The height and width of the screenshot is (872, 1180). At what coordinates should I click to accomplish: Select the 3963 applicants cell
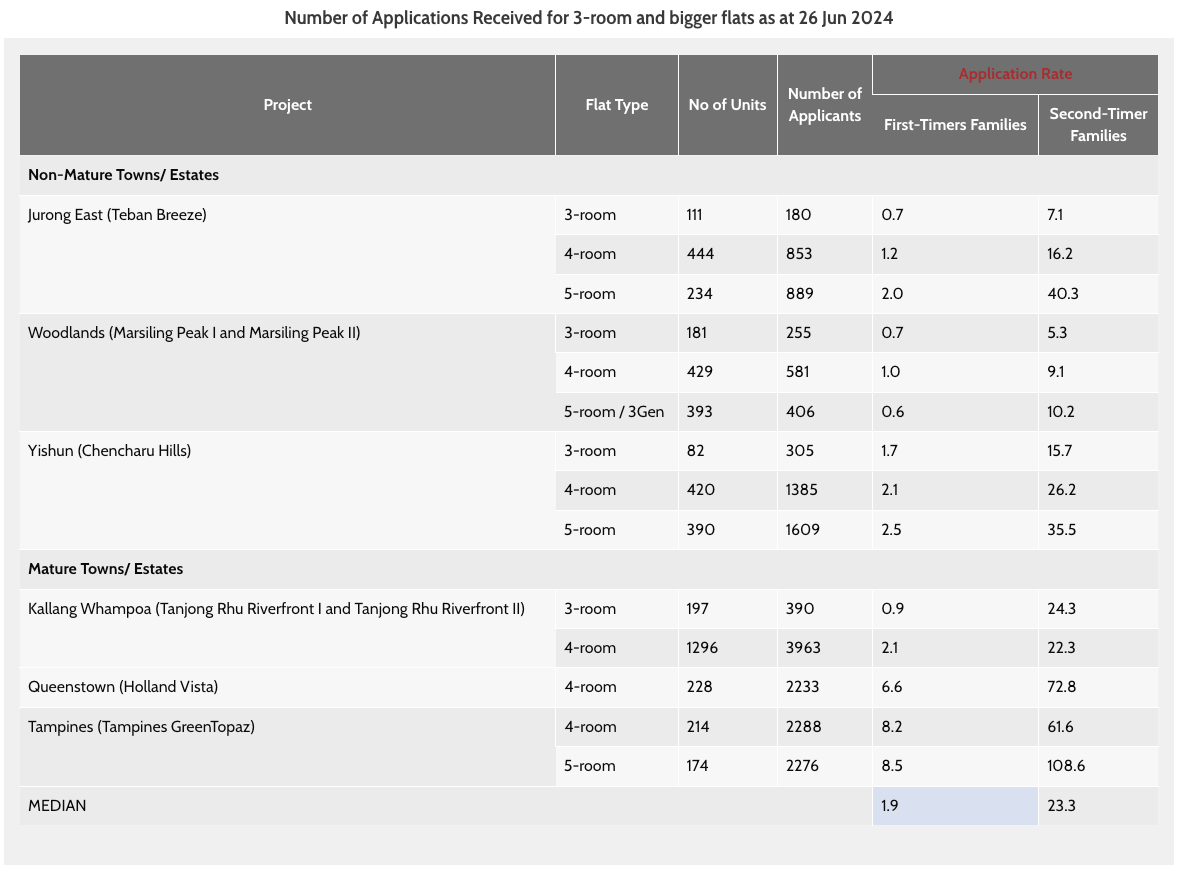(825, 648)
